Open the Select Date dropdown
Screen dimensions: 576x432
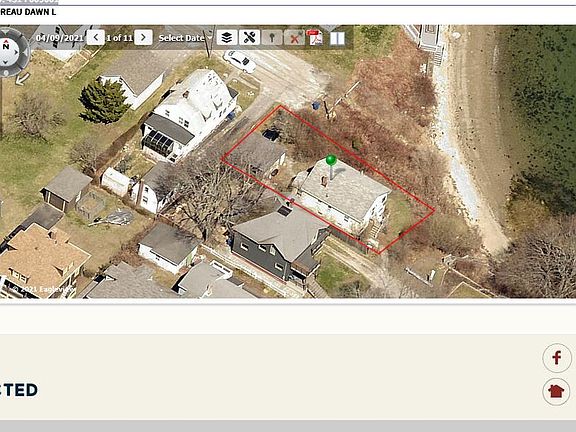185,38
